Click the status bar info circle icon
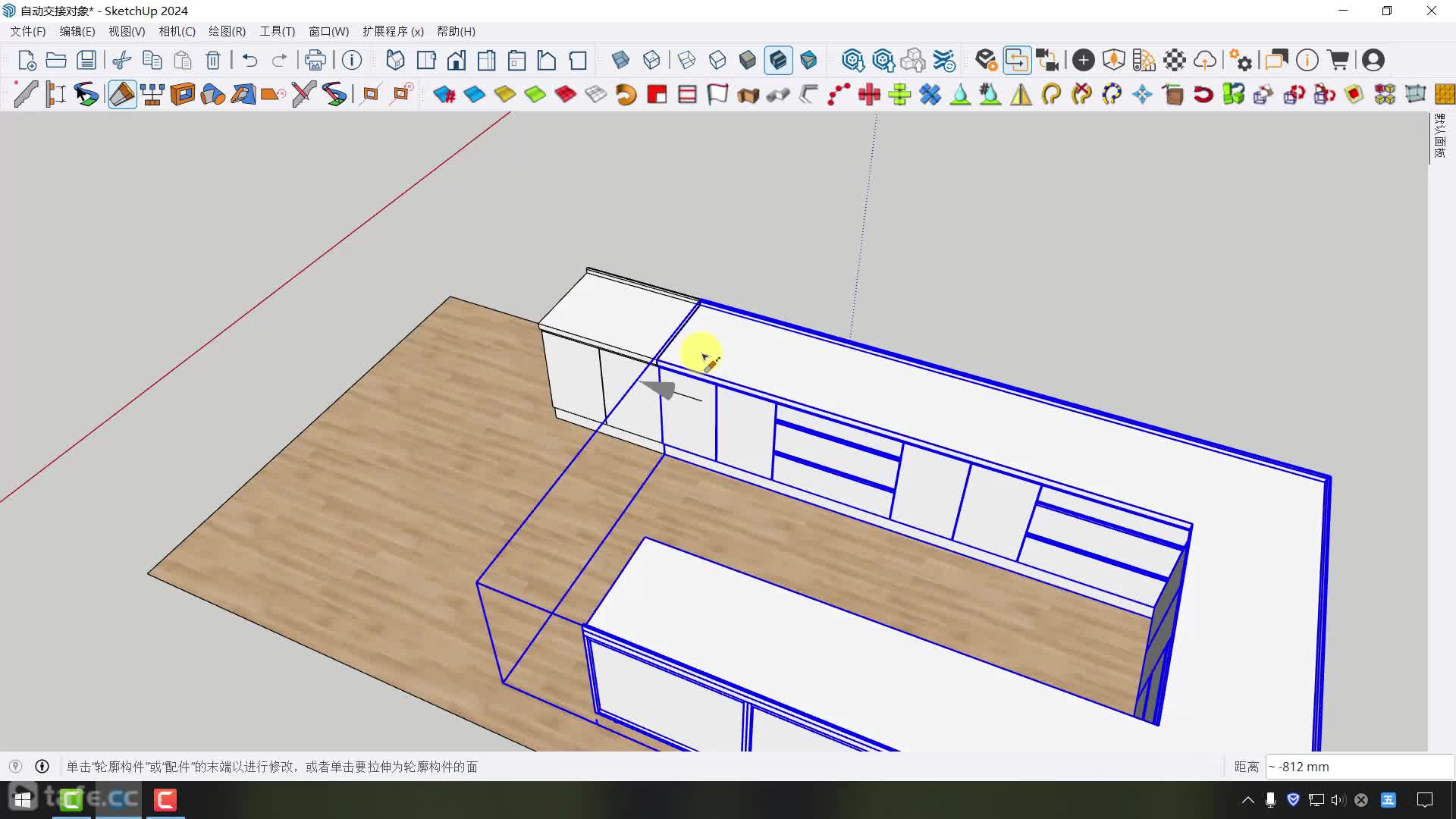 point(42,767)
